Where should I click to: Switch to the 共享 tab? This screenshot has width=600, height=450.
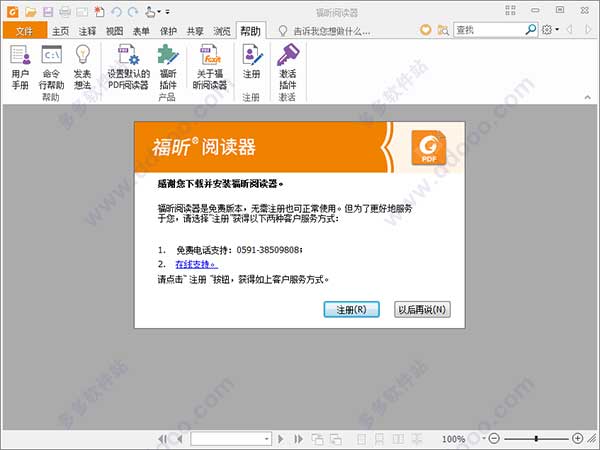[195, 31]
